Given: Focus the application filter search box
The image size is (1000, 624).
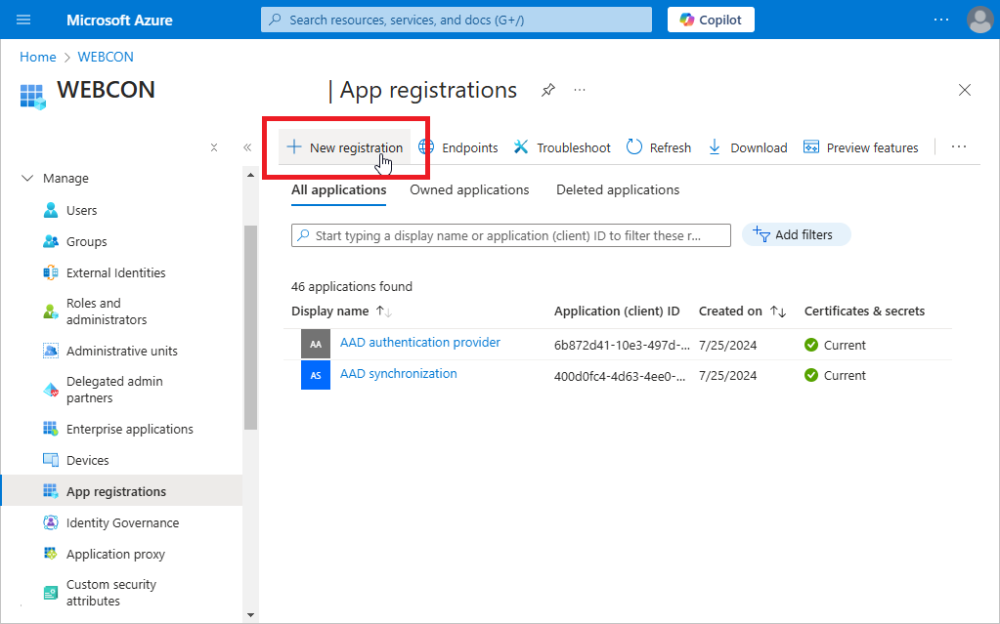Looking at the screenshot, I should [510, 236].
